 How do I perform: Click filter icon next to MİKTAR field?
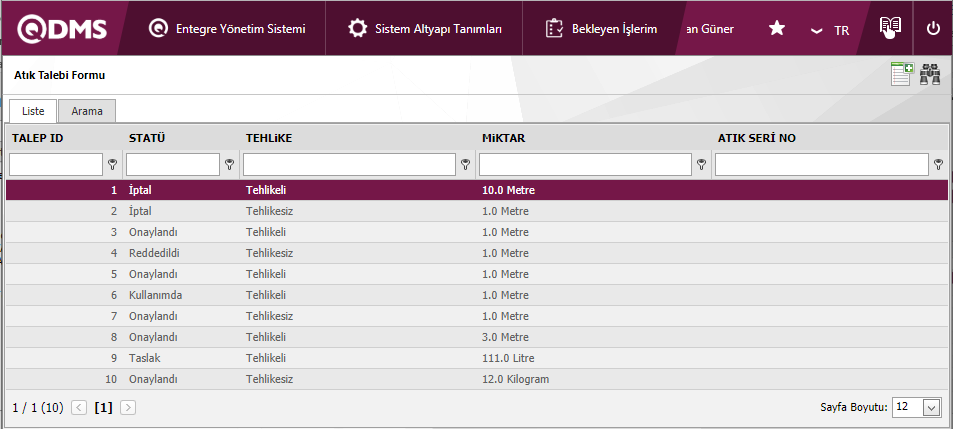coord(701,164)
